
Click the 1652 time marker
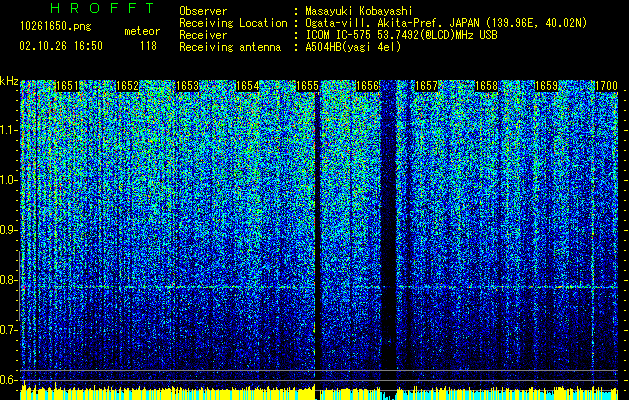(127, 86)
